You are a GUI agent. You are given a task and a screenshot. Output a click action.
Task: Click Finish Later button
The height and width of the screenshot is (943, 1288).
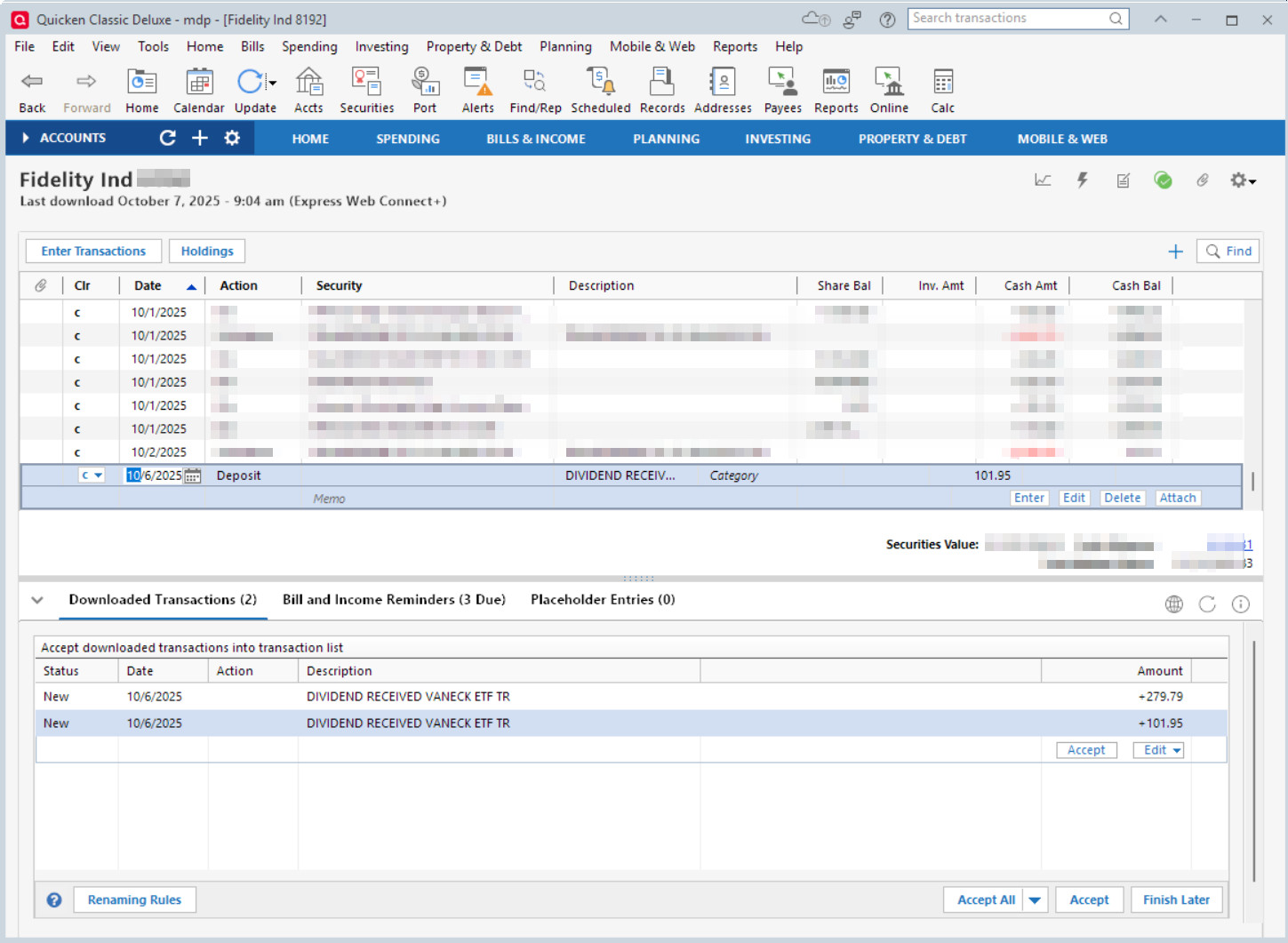pos(1176,899)
